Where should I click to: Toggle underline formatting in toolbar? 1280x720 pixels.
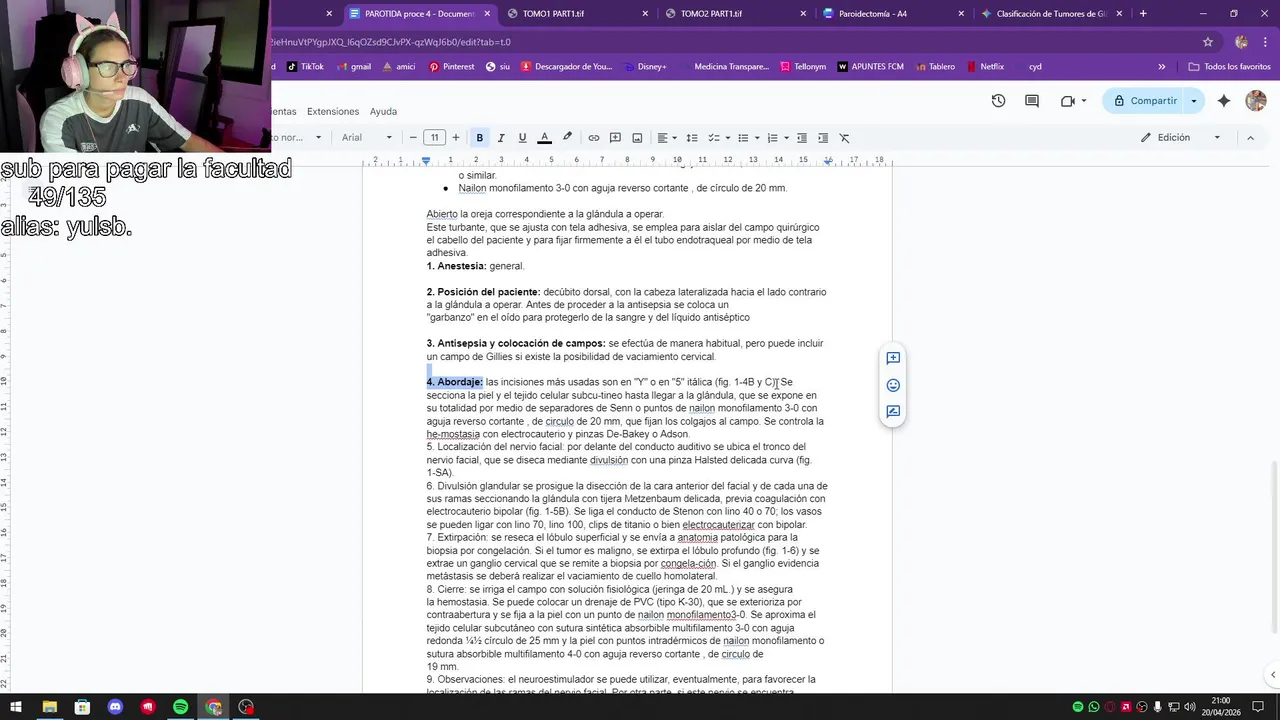522,138
